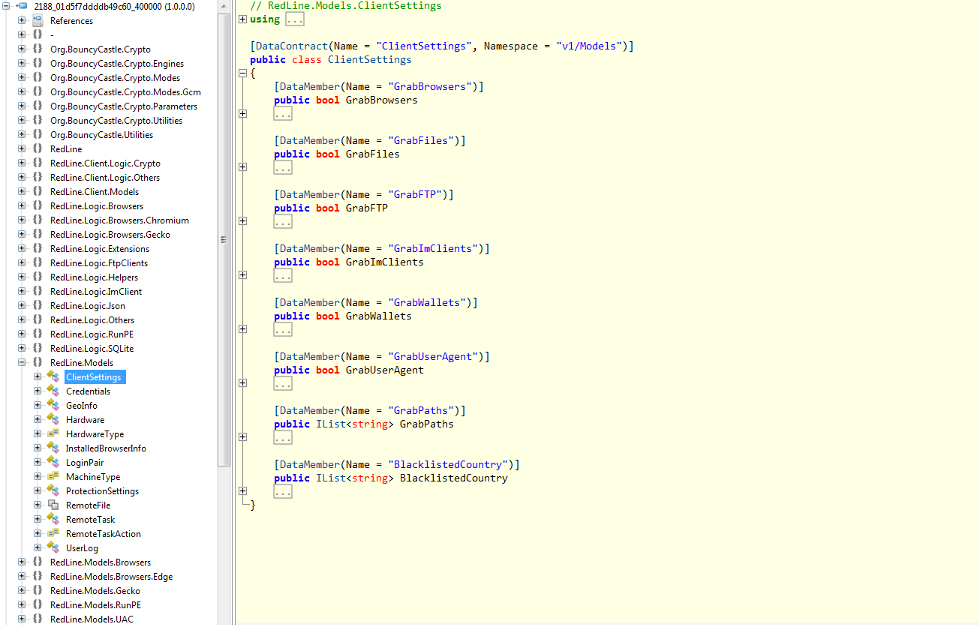Click the namespace icon beside RedLine.Models.UAC

[x=37, y=619]
